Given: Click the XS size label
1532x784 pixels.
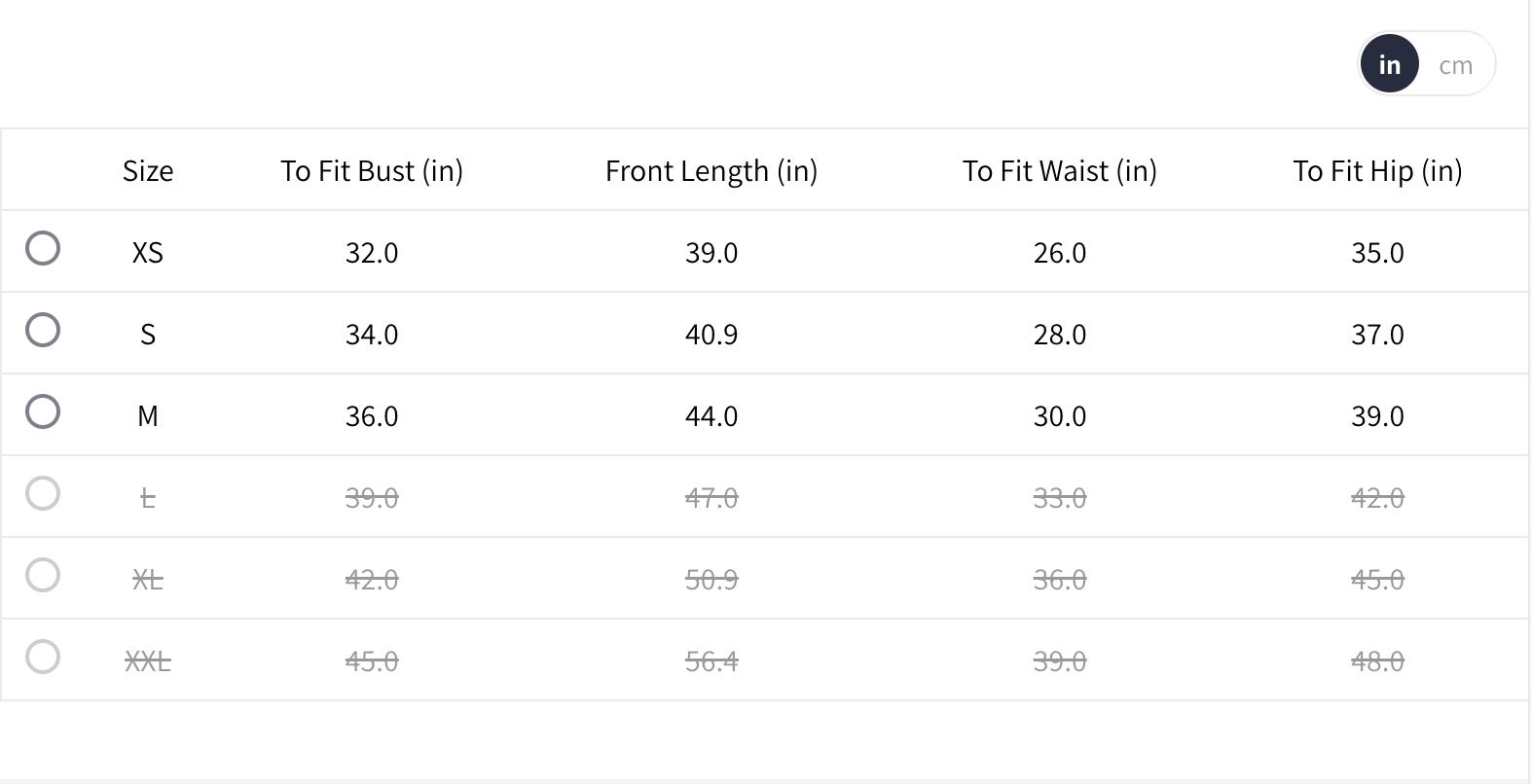Looking at the screenshot, I should [x=148, y=253].
